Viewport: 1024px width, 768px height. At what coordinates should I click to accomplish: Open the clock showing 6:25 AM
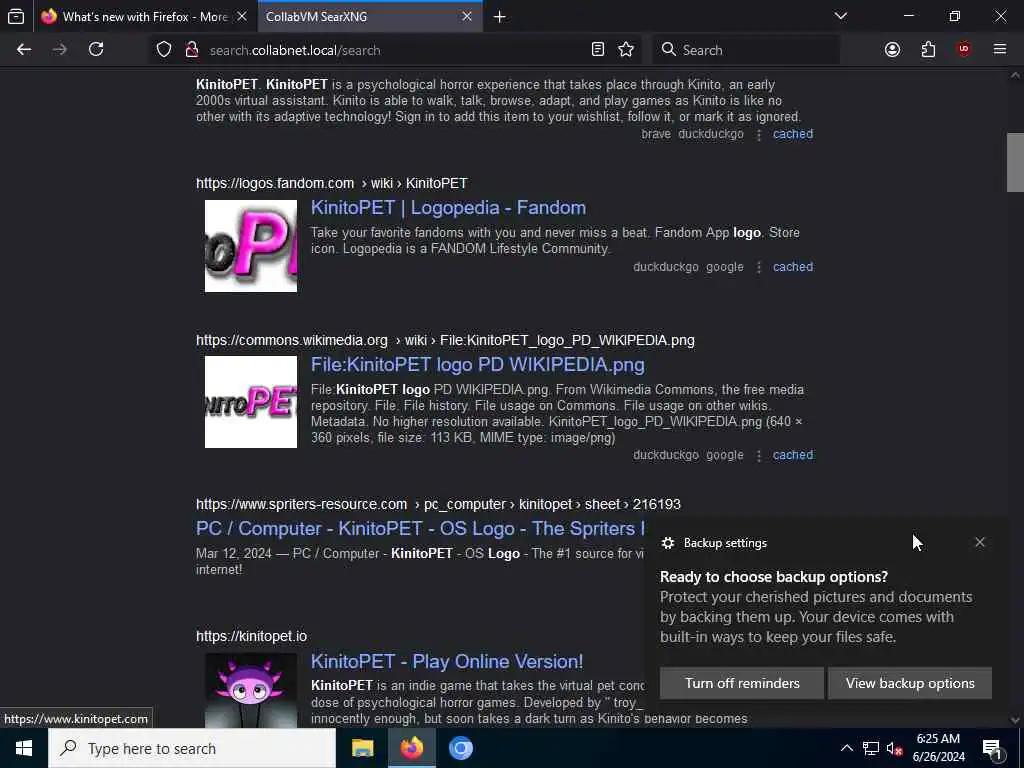coord(938,748)
